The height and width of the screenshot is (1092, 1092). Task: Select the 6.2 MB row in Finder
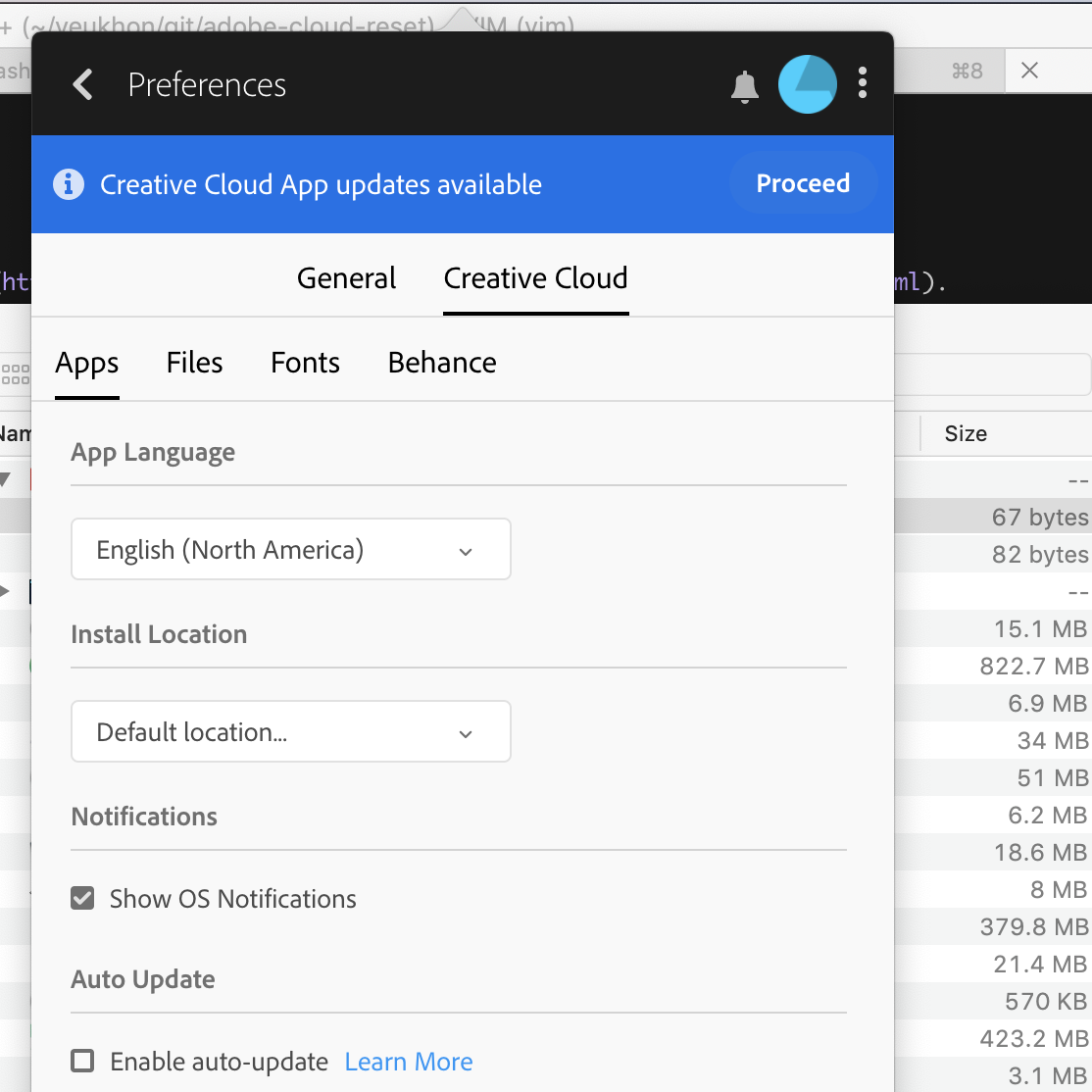pyautogui.click(x=993, y=815)
